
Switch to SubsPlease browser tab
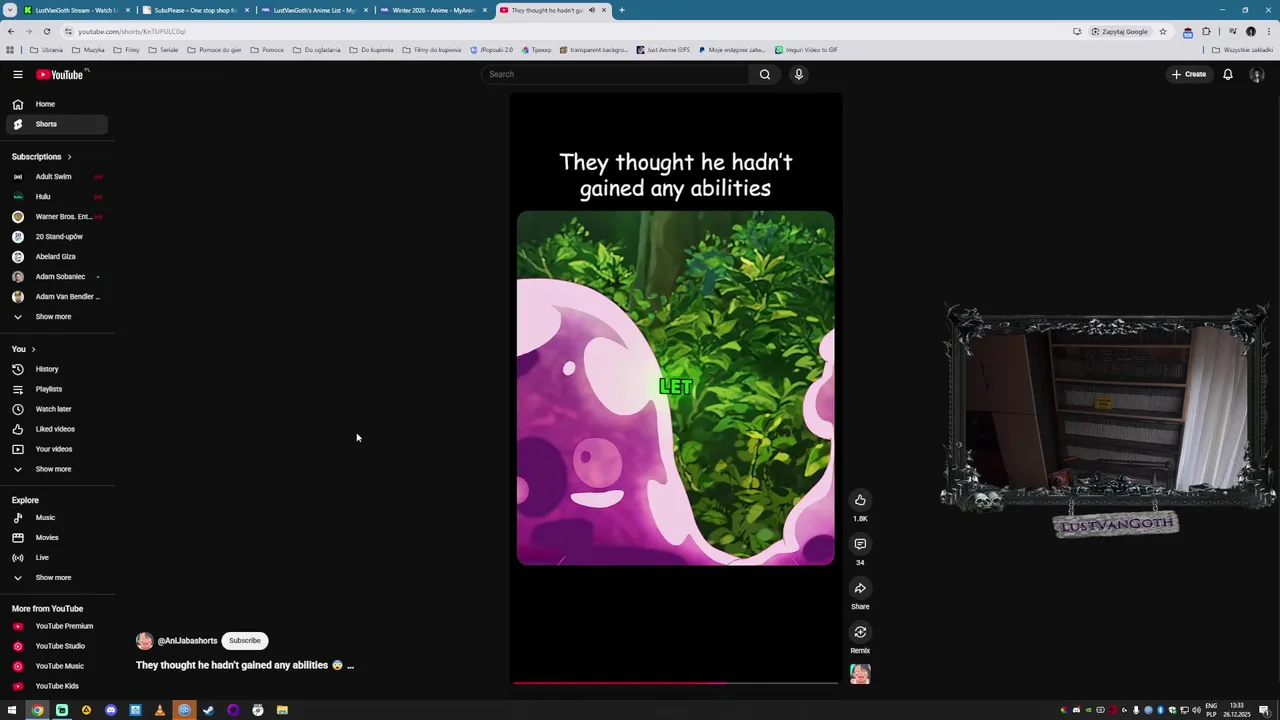tap(195, 10)
